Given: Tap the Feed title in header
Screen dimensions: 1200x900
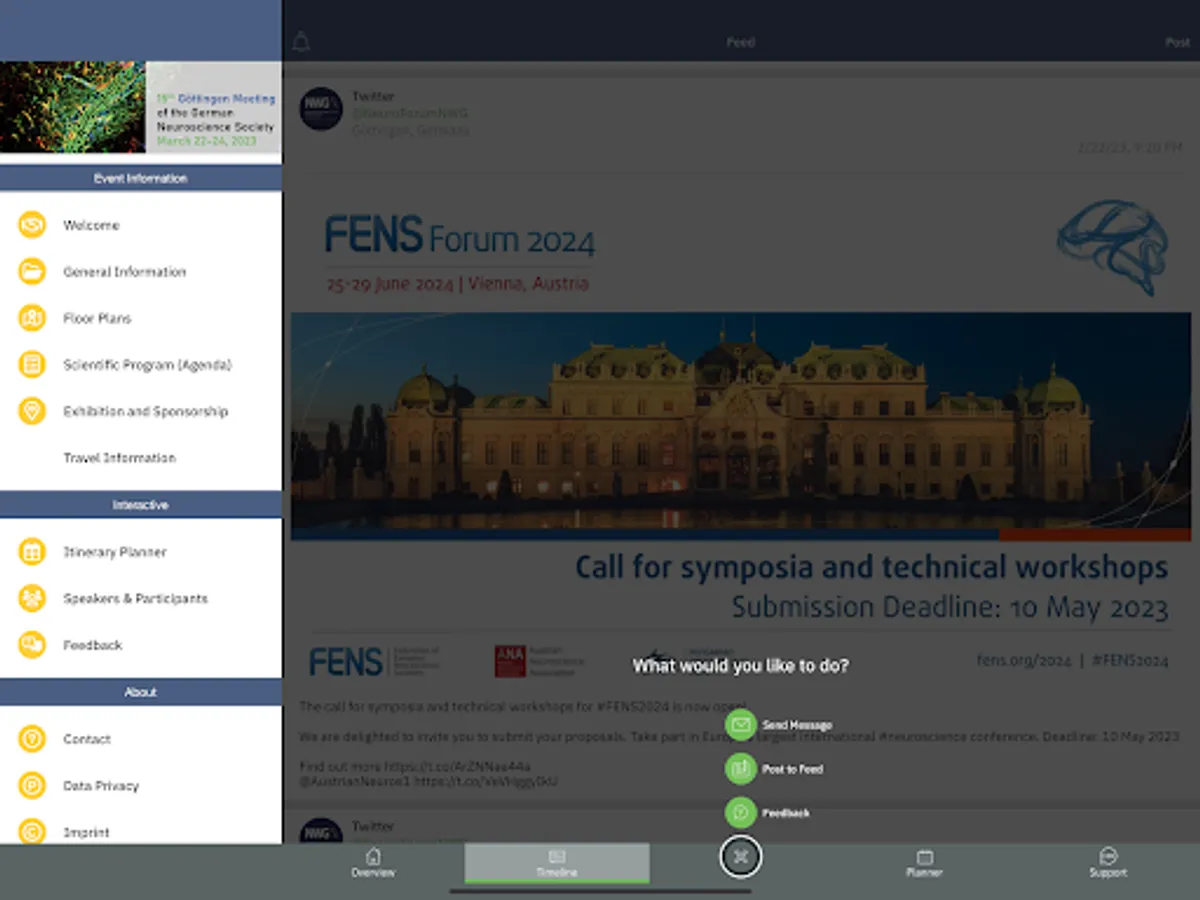Looking at the screenshot, I should (741, 42).
